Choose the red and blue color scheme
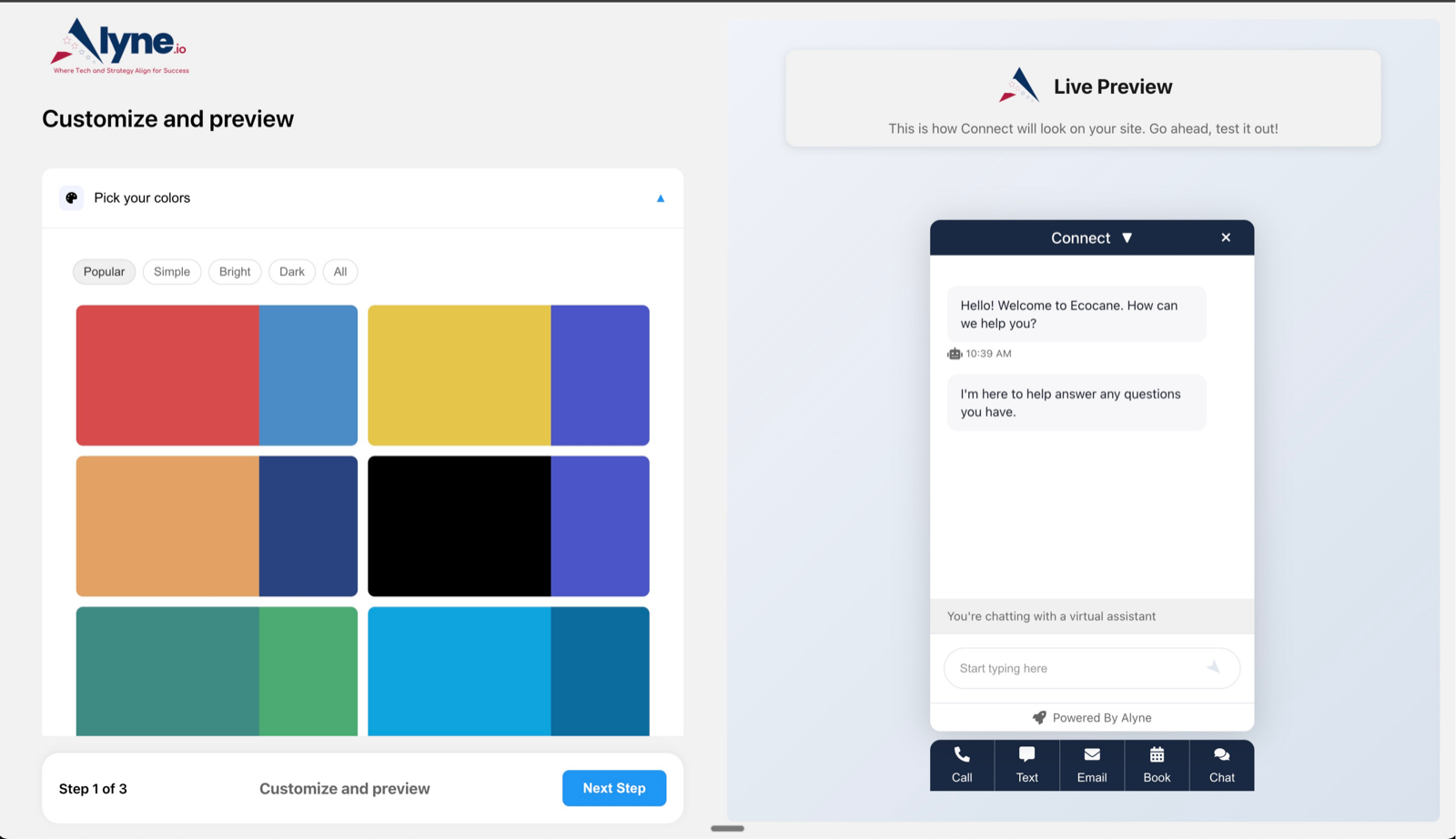1456x839 pixels. 217,375
